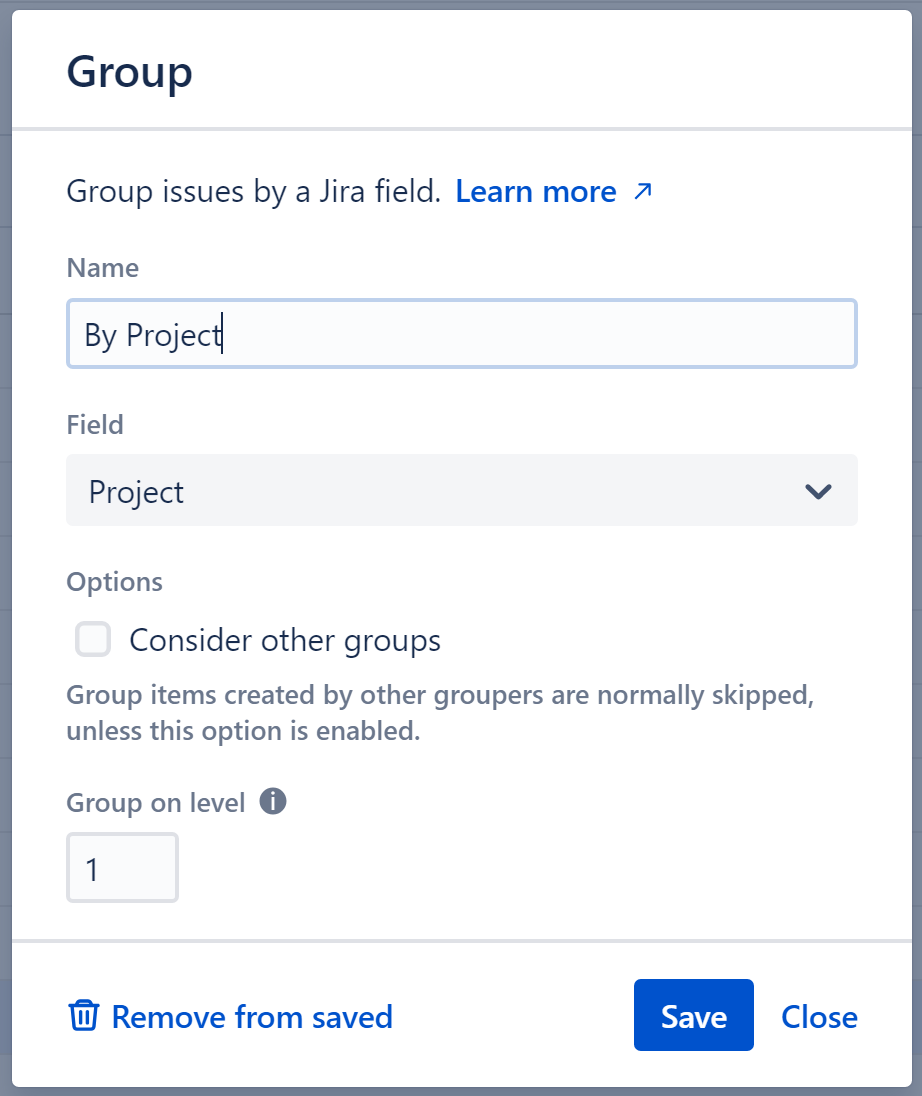Image resolution: width=922 pixels, height=1096 pixels.
Task: Select the Options section label
Action: click(x=114, y=581)
